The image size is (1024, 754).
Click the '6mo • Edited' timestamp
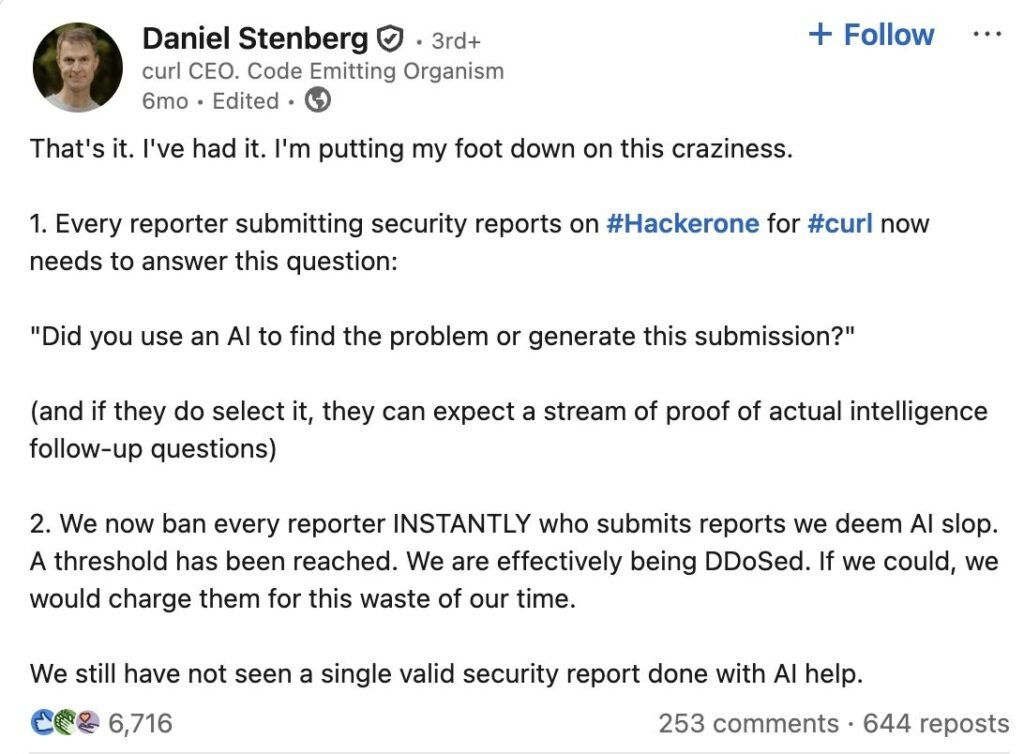(x=211, y=101)
